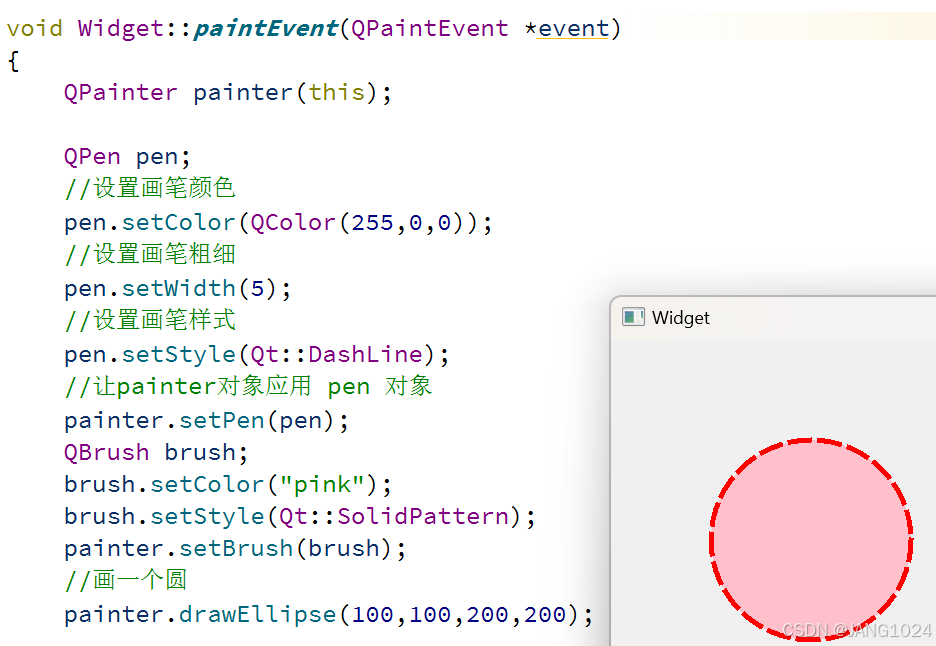This screenshot has width=936, height=646.
Task: Click the comment 让painter对象应用 pen 对象
Action: (248, 386)
